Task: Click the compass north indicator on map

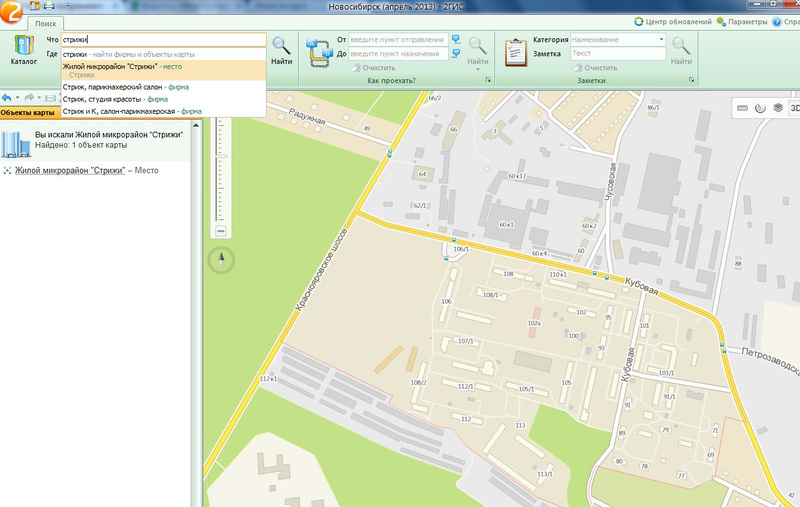Action: coord(220,261)
